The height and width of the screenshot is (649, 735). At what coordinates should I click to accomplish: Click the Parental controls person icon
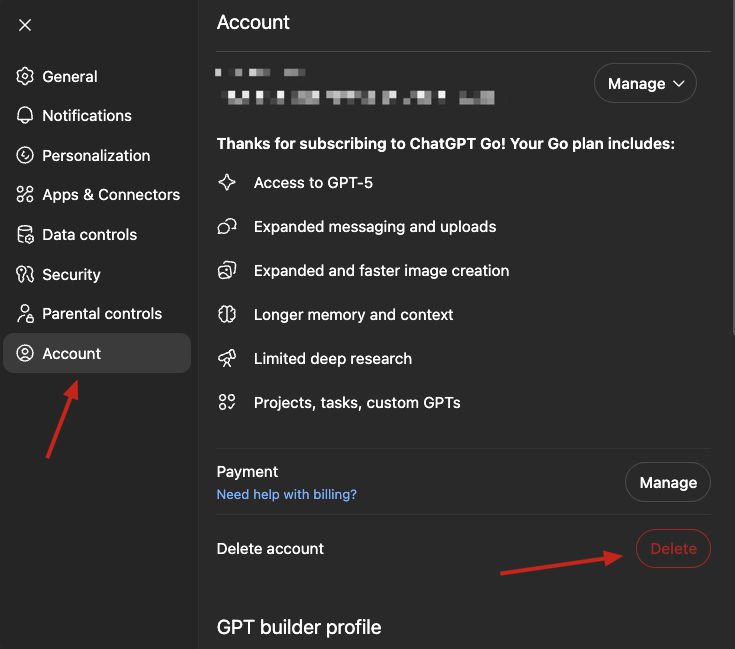point(25,313)
